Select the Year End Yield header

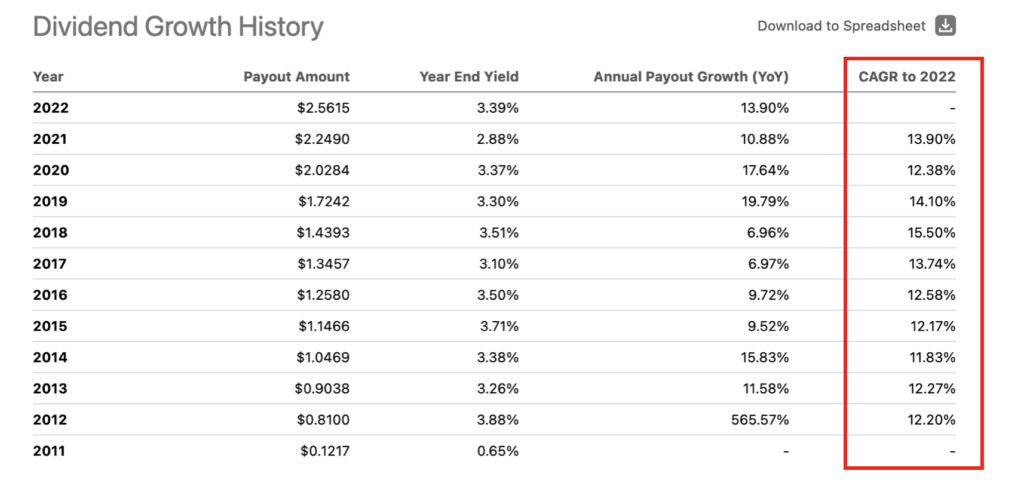click(469, 76)
